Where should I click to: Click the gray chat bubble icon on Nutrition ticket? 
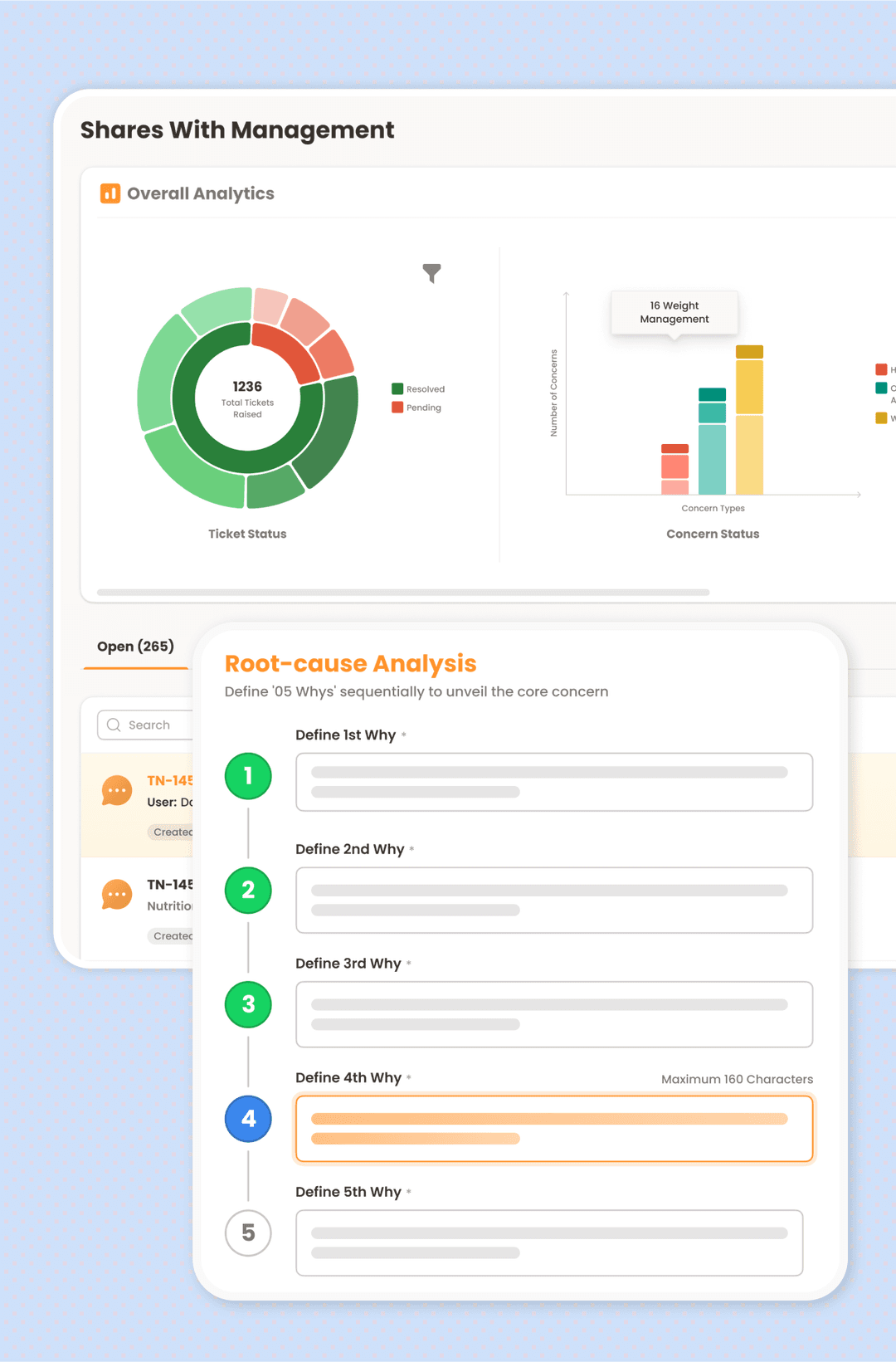pyautogui.click(x=117, y=895)
